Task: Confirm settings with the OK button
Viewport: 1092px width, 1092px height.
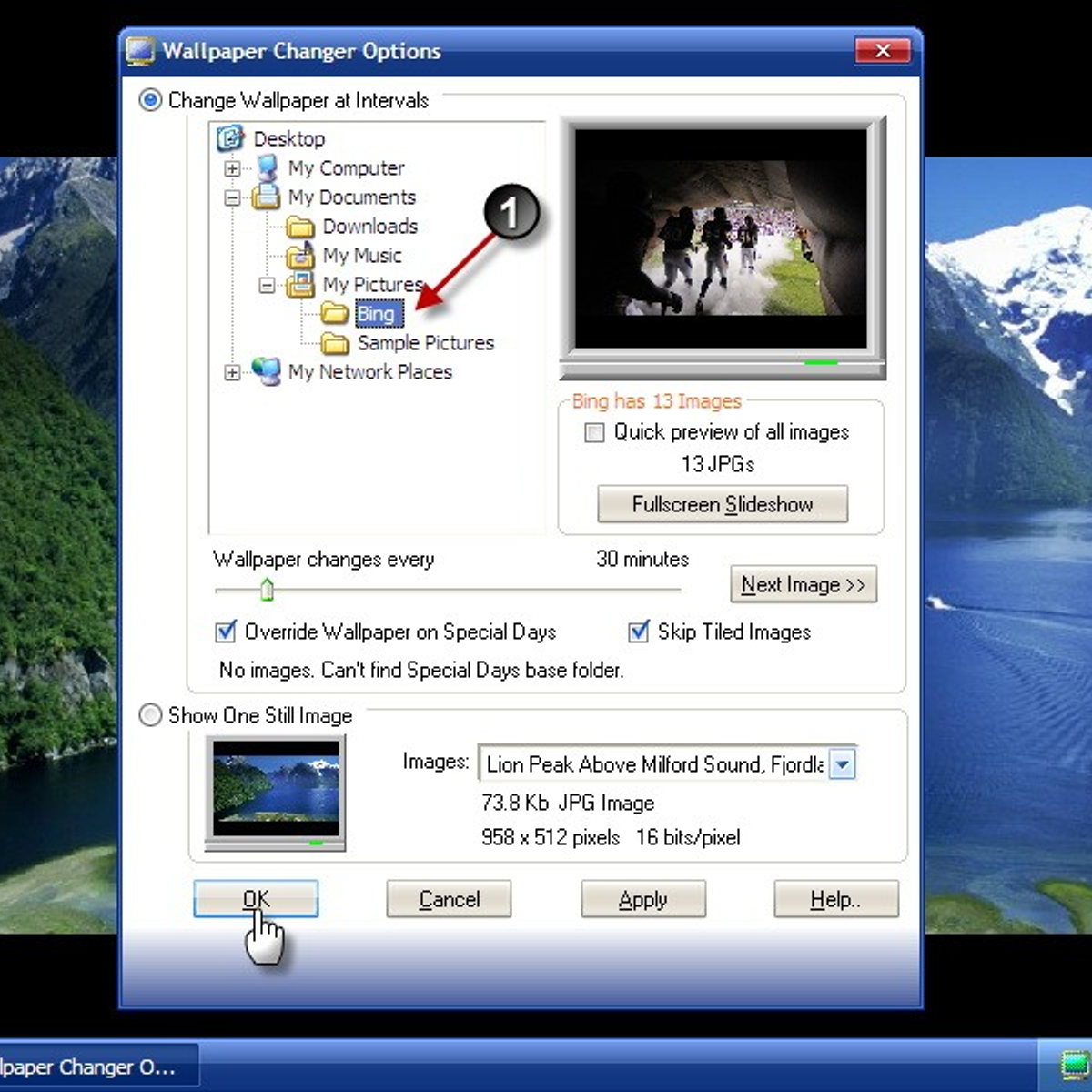Action: (x=256, y=899)
